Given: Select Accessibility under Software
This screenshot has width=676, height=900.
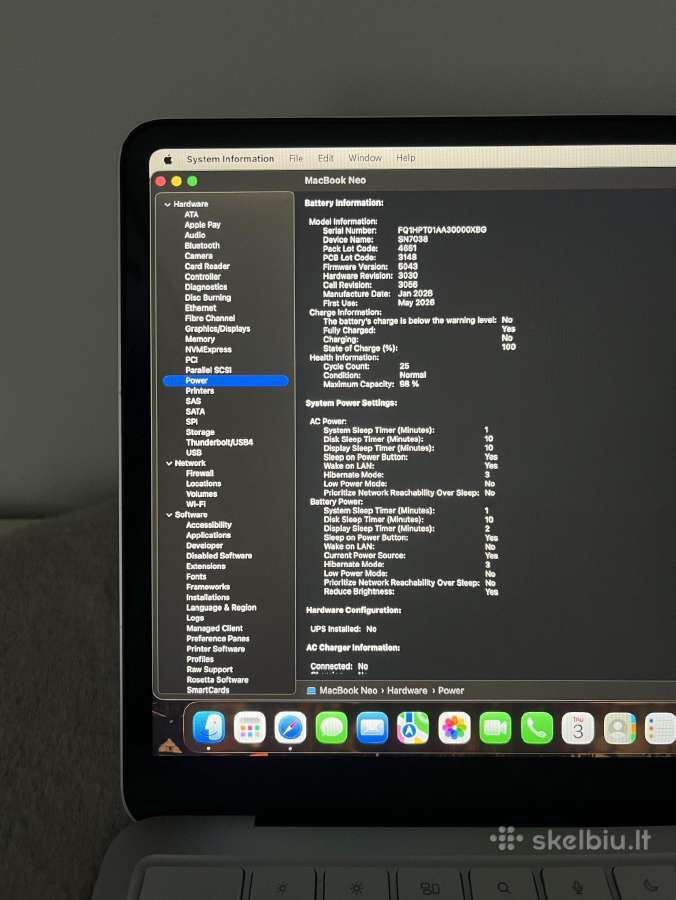Looking at the screenshot, I should [x=209, y=525].
